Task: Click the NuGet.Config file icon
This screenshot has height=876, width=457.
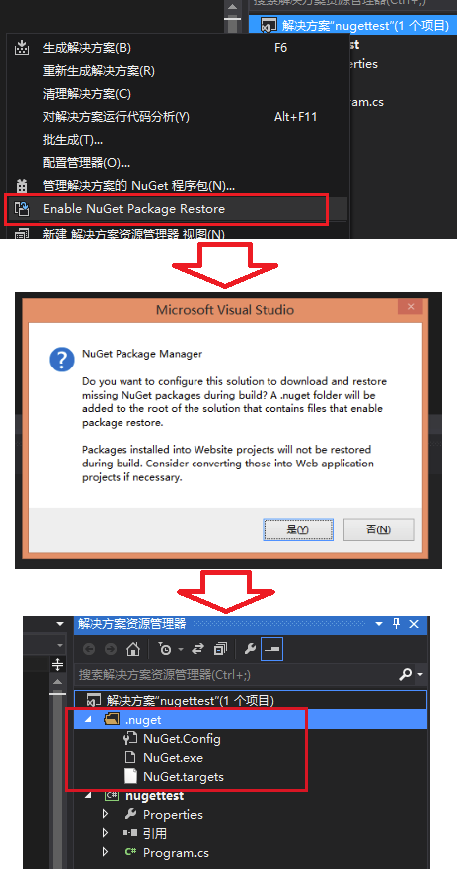Action: [x=130, y=739]
